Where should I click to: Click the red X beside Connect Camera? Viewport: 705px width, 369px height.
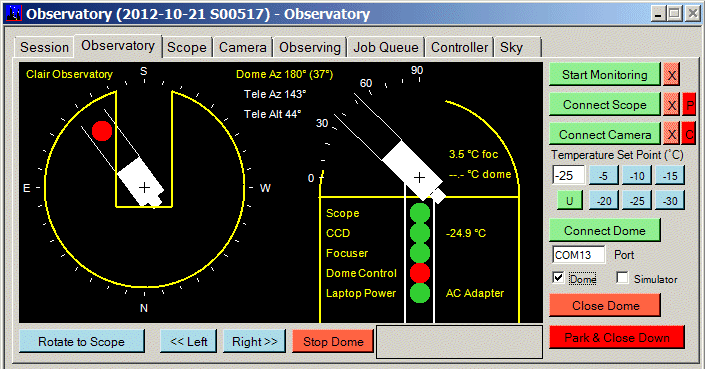tap(671, 134)
